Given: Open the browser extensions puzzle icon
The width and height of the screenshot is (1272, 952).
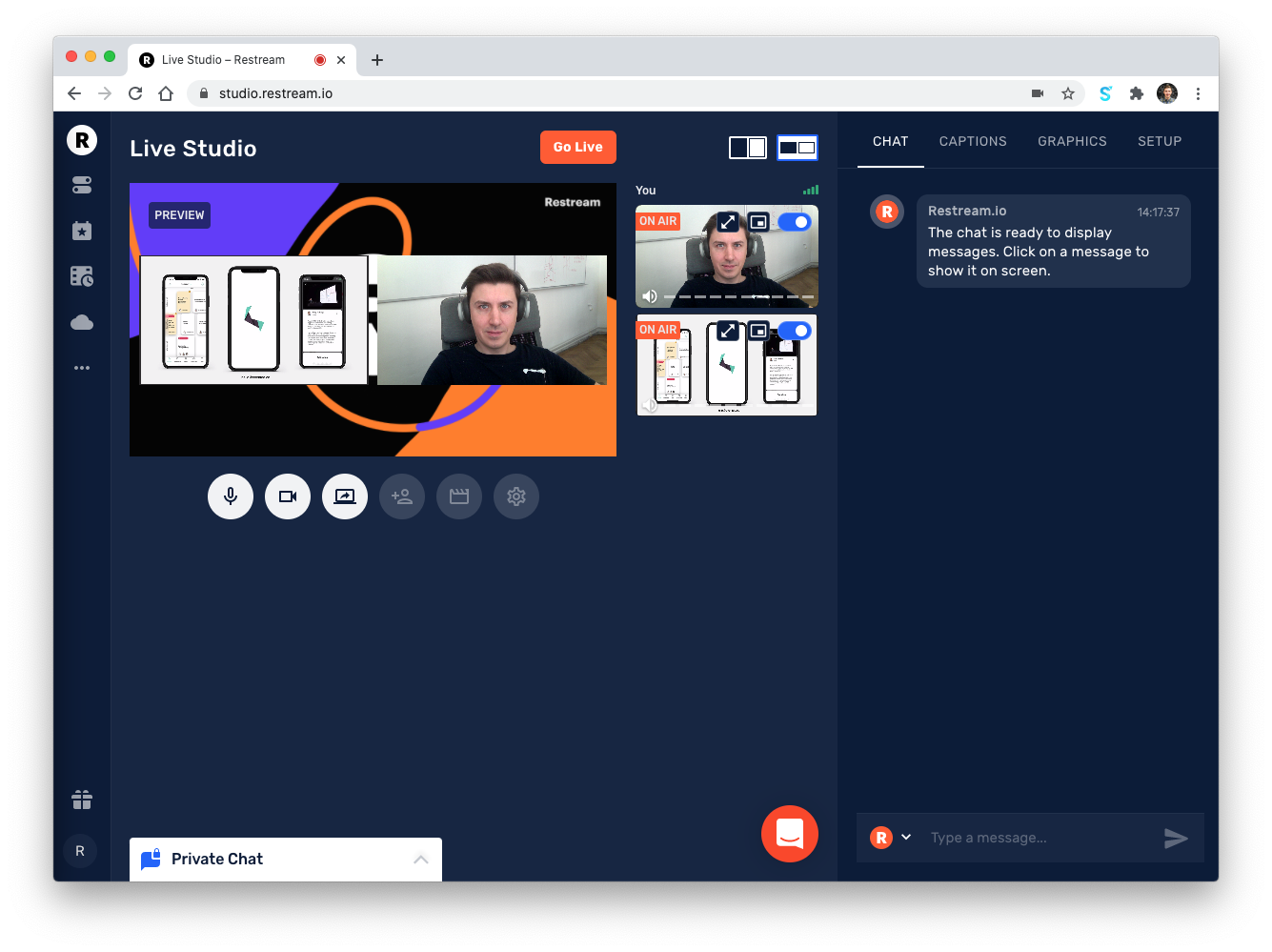Looking at the screenshot, I should click(x=1136, y=93).
